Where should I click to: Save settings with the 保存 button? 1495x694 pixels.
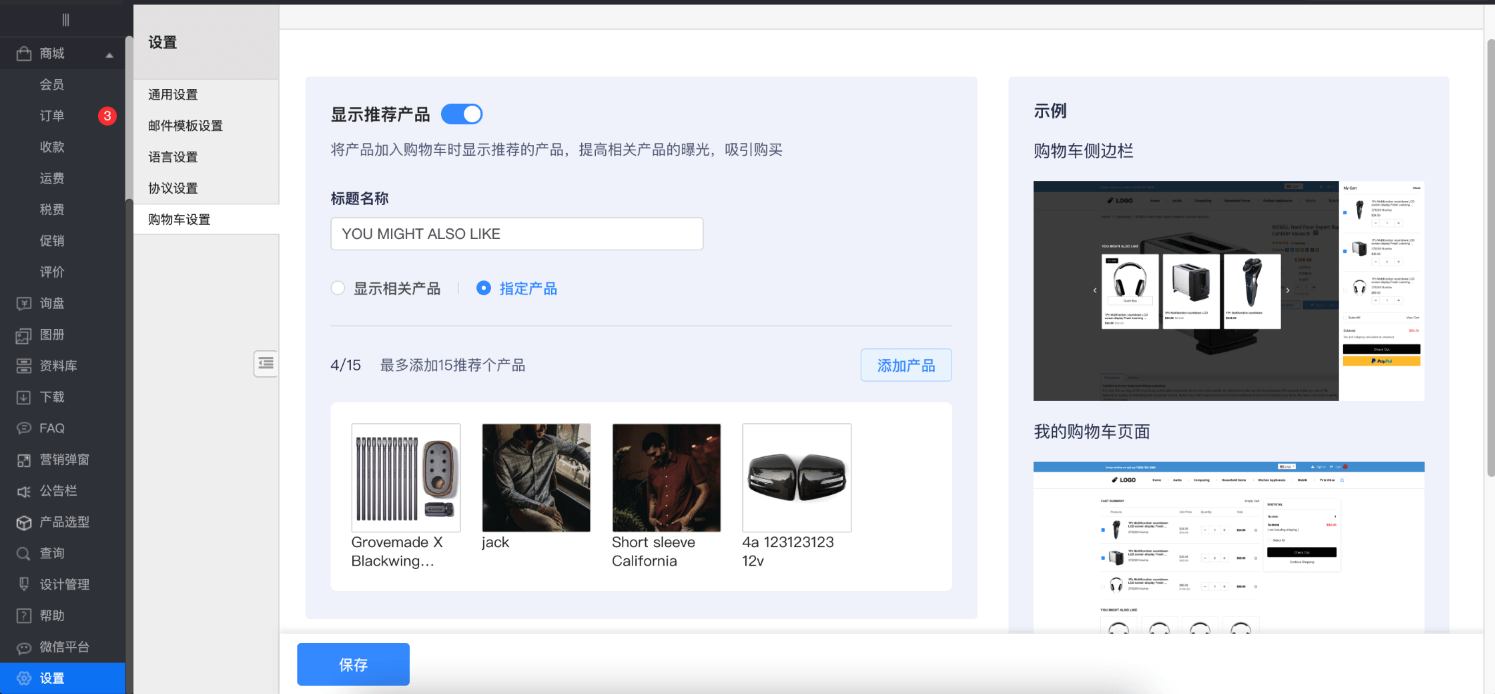pyautogui.click(x=353, y=664)
